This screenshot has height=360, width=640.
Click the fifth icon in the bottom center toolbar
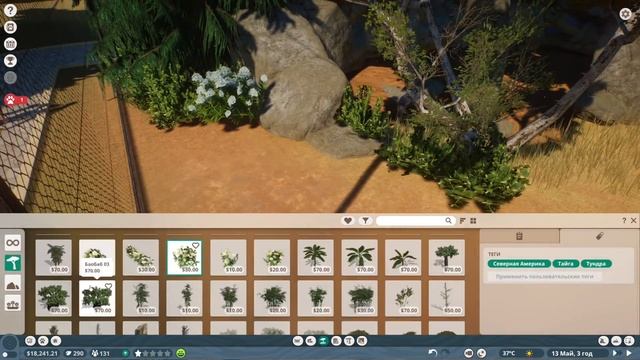coord(349,340)
